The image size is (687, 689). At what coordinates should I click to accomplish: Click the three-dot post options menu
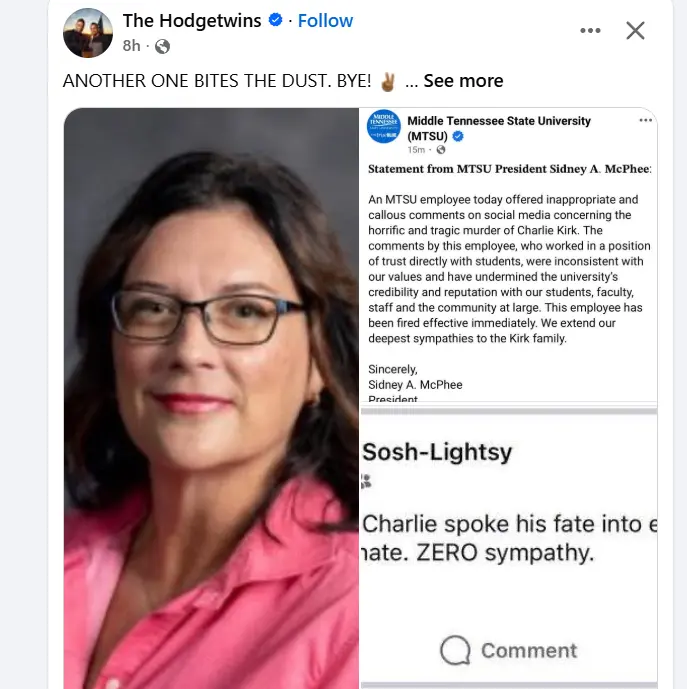pos(590,30)
